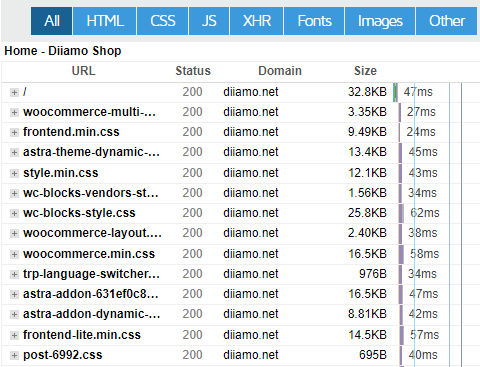The width and height of the screenshot is (480, 367).
Task: Select the 27ms timing of woocommerce-multi
Action: (x=421, y=112)
